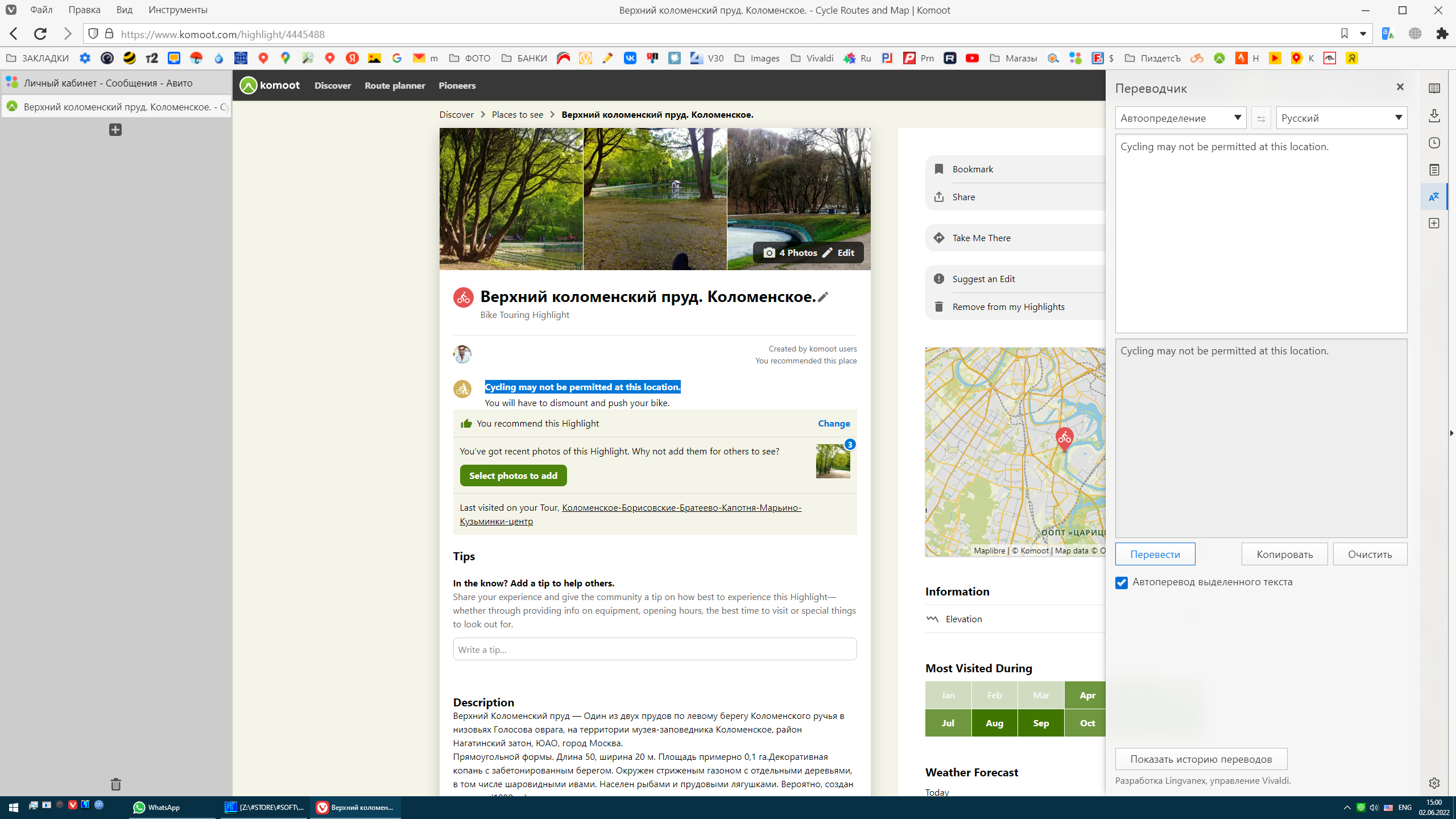The height and width of the screenshot is (819, 1456).
Task: Open the source language Автоопределение dropdown
Action: pyautogui.click(x=1180, y=118)
